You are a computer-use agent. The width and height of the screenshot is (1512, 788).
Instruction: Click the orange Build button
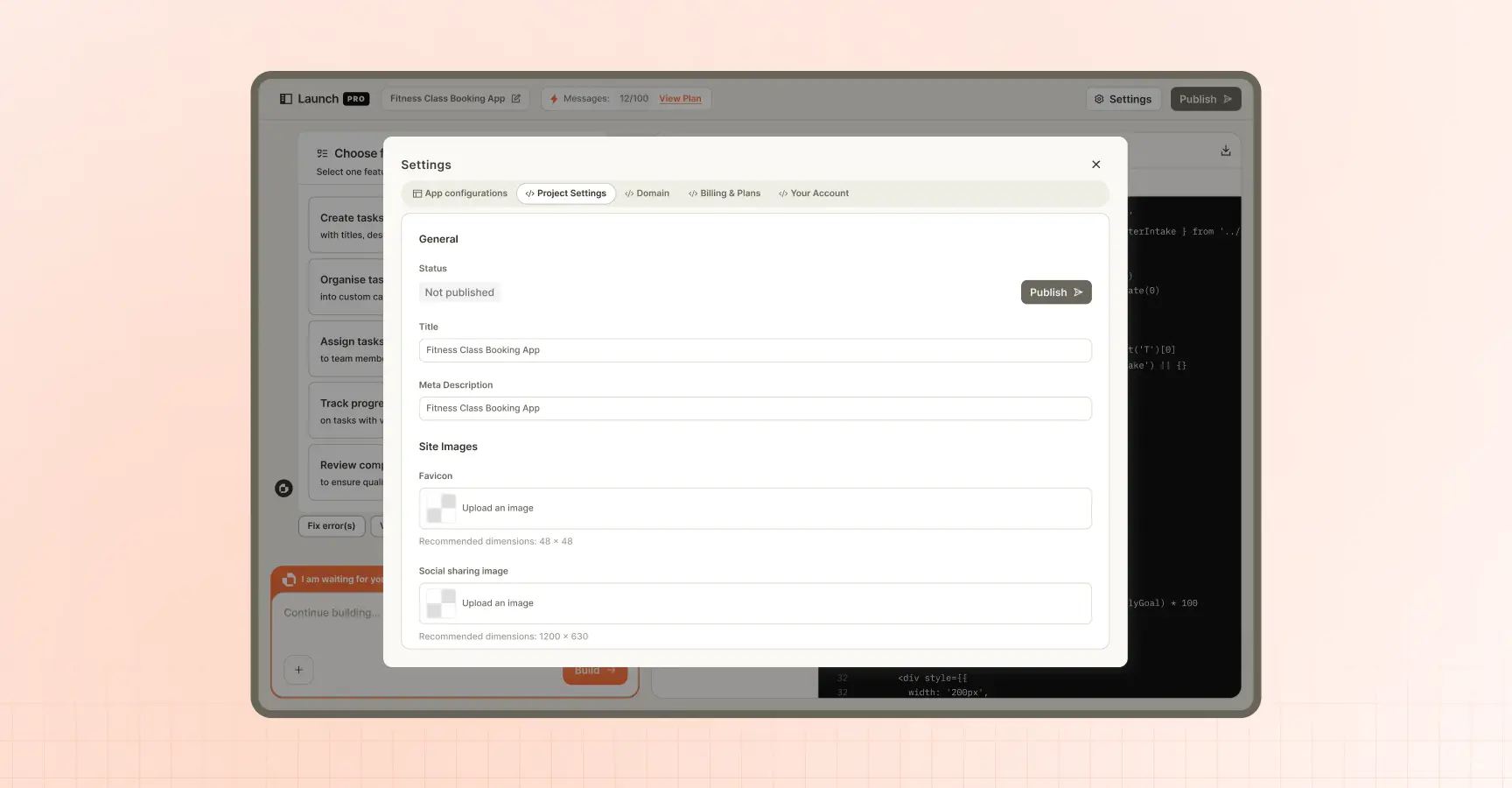point(595,672)
